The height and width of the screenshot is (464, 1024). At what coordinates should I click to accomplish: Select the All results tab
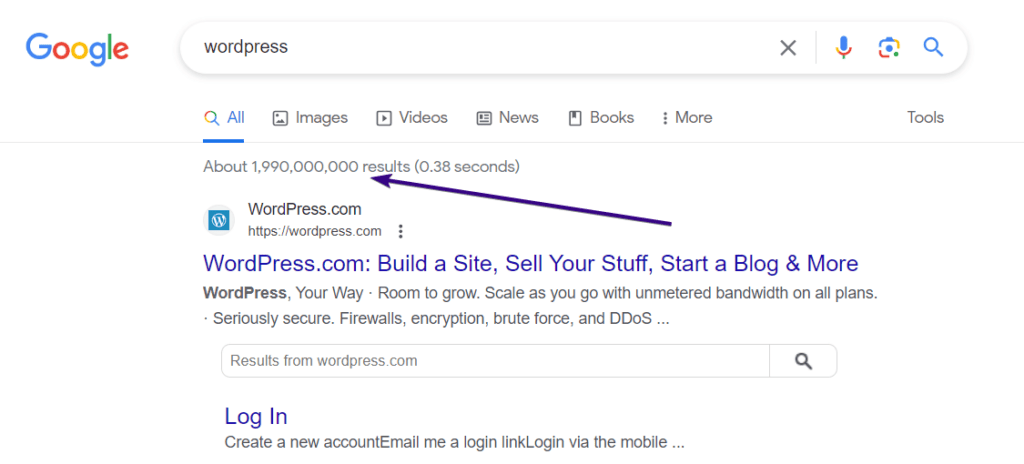click(224, 118)
